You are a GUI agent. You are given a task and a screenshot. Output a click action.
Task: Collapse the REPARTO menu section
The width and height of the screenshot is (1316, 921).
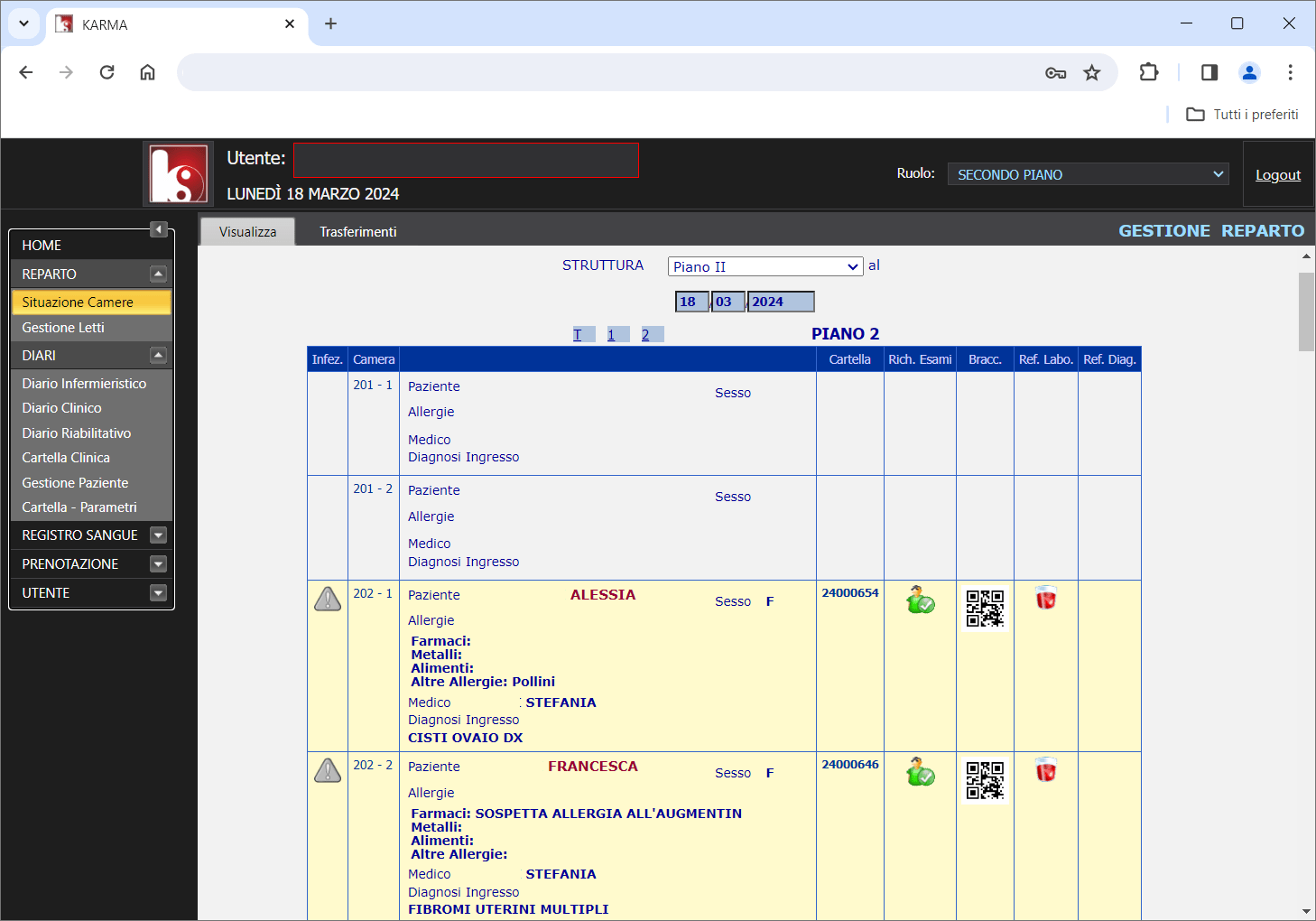click(x=159, y=274)
